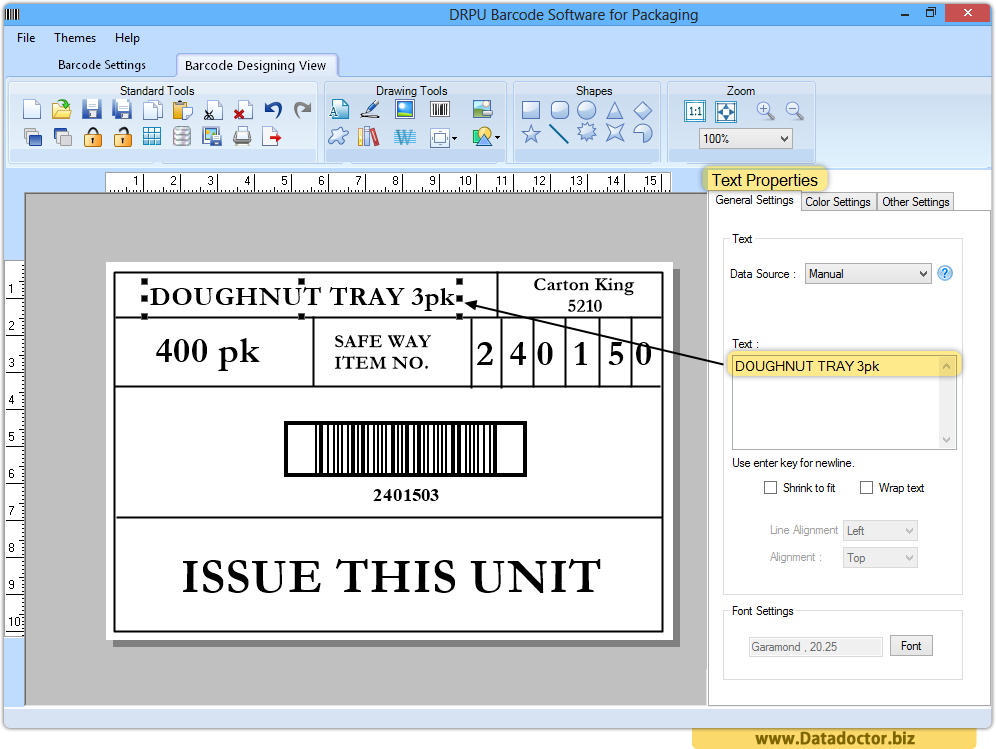This screenshot has width=996, height=749.
Task: Paste from the clipboard icon
Action: (x=182, y=110)
